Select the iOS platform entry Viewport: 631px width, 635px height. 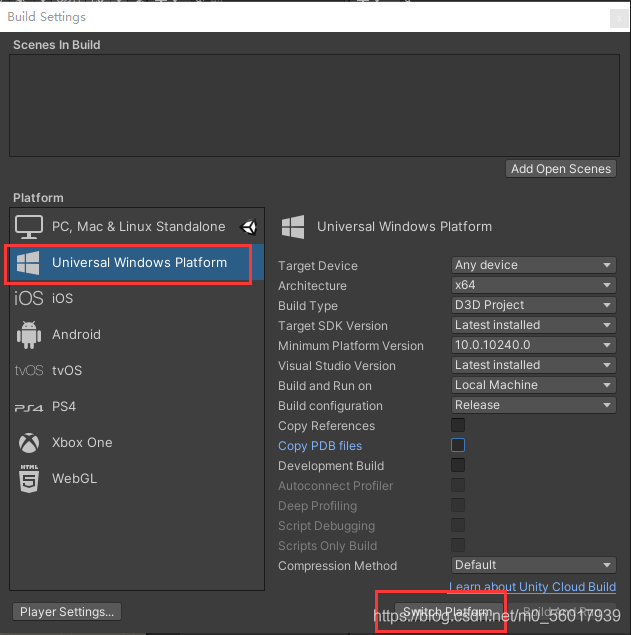137,298
